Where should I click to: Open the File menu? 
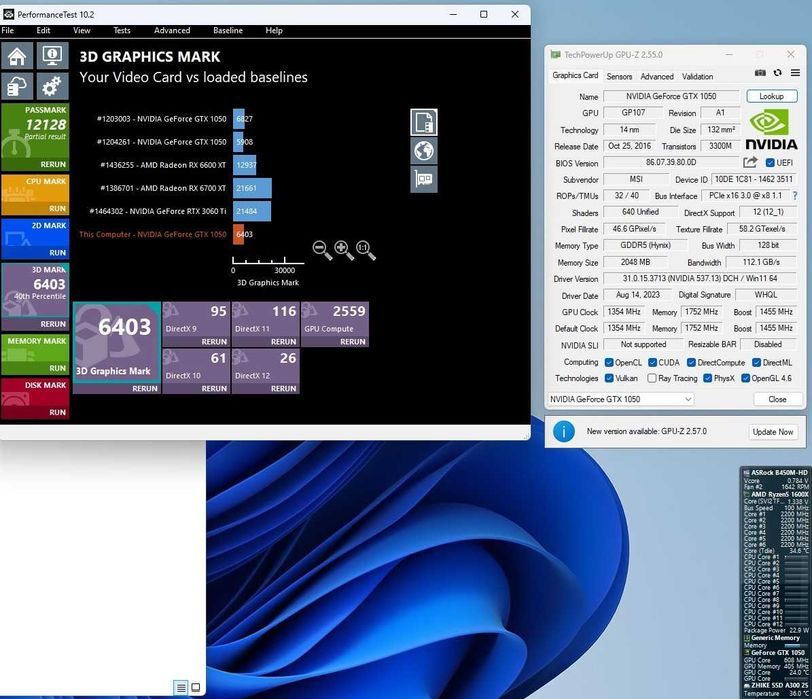8,31
